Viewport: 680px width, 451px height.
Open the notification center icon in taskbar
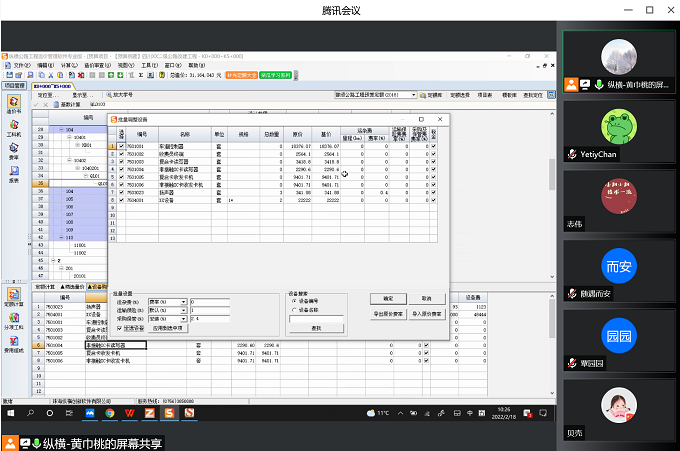click(x=543, y=413)
